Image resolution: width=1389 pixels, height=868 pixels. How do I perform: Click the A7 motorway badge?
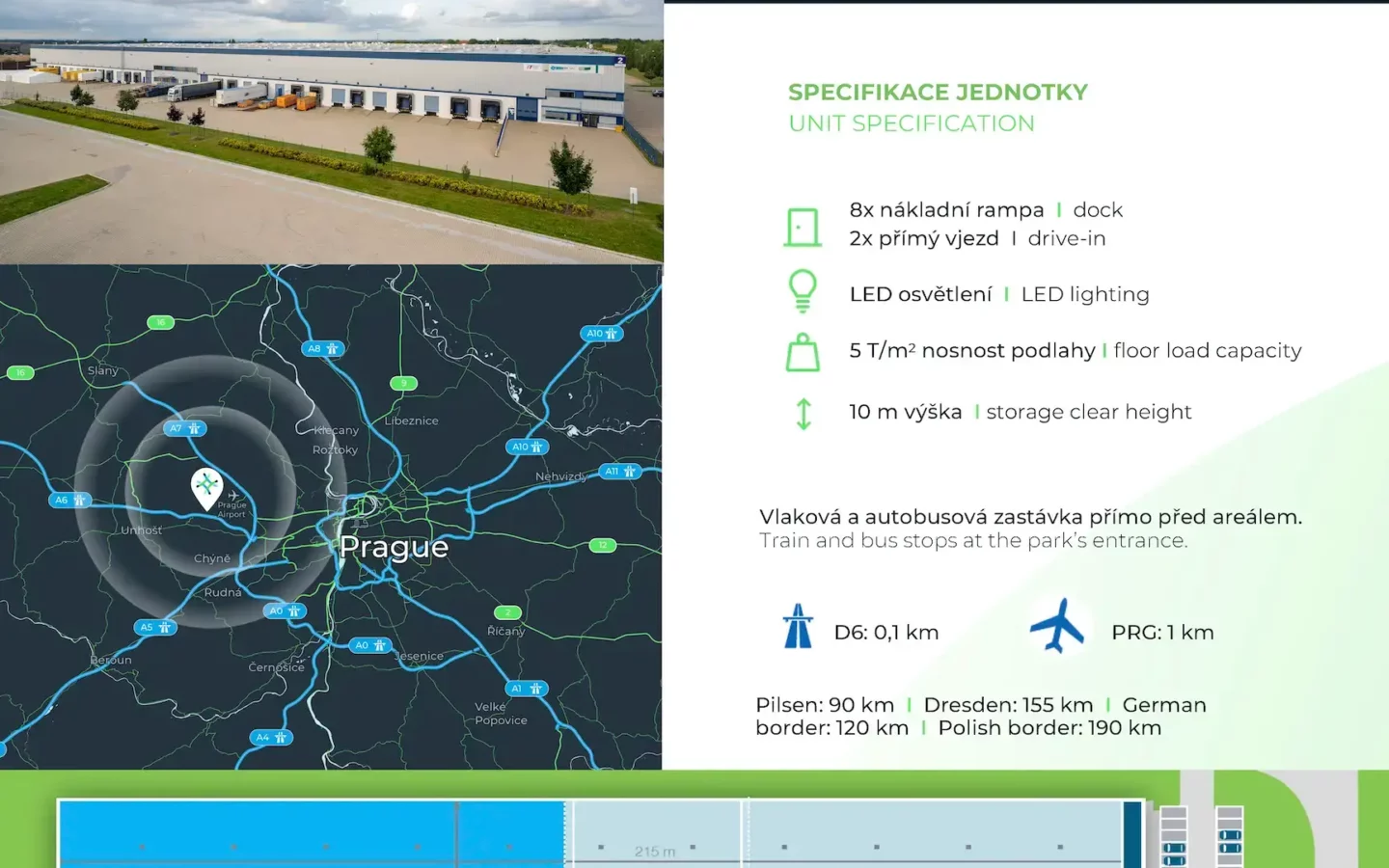pos(184,428)
